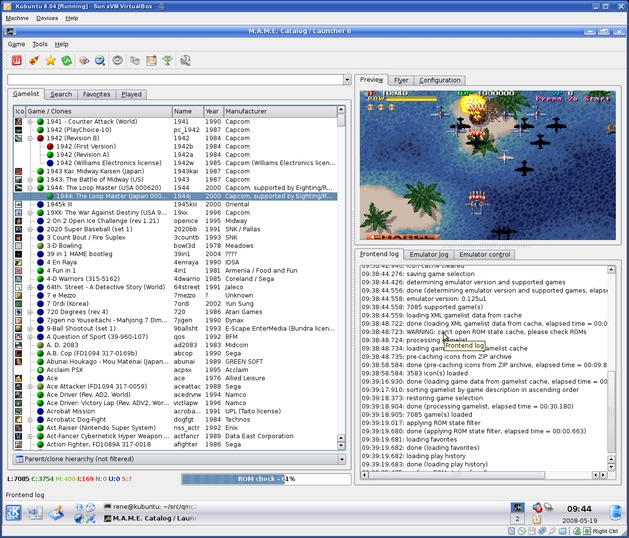Click the yellow star favorites toolbar icon
629x538 pixels.
51,61
